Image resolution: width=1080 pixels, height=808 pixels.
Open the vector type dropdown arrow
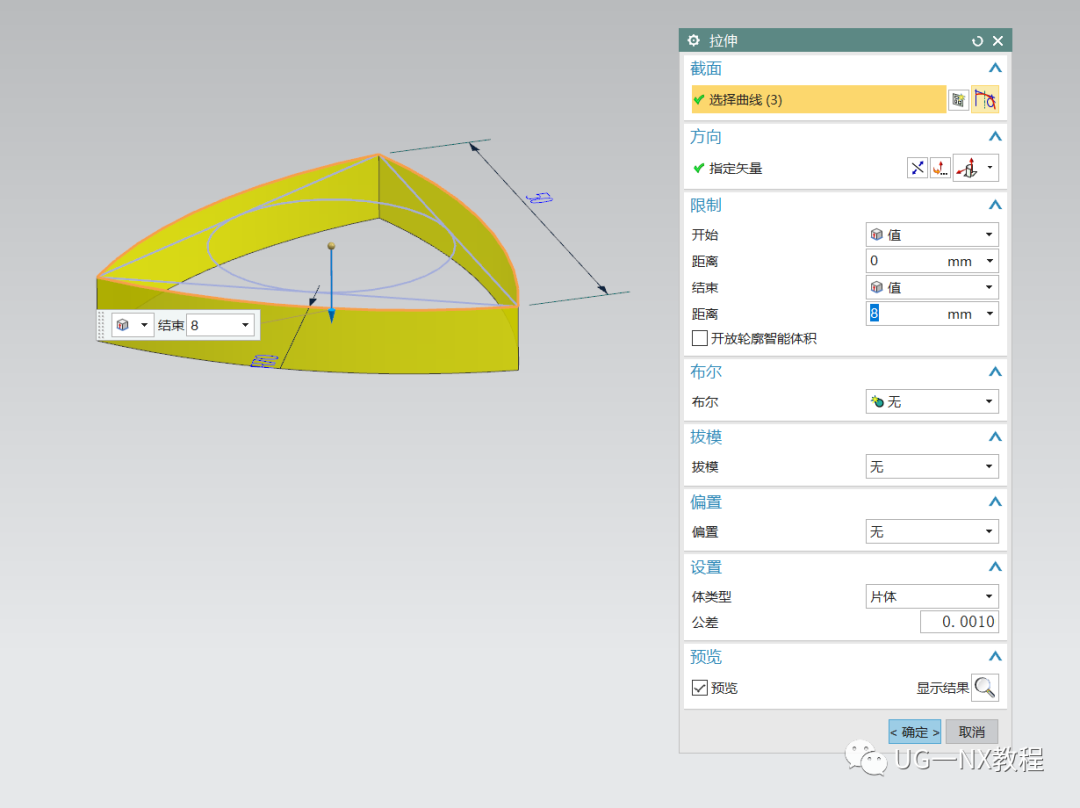990,167
